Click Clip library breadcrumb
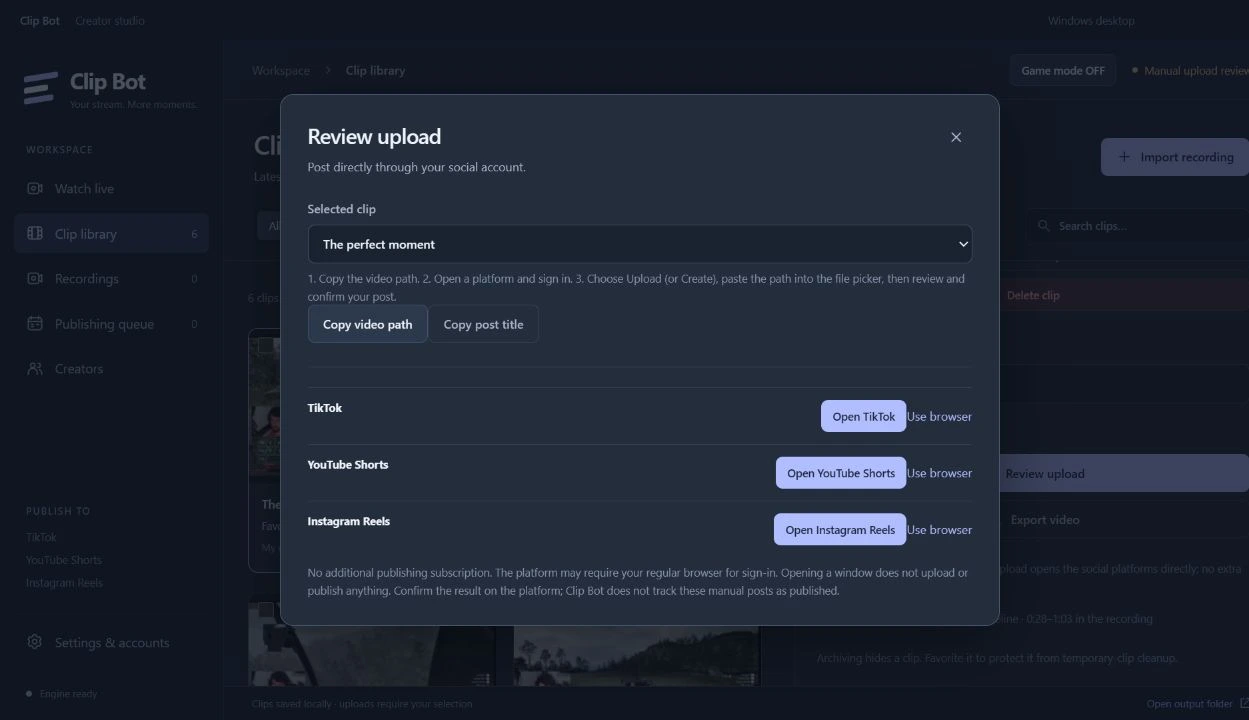 tap(375, 70)
